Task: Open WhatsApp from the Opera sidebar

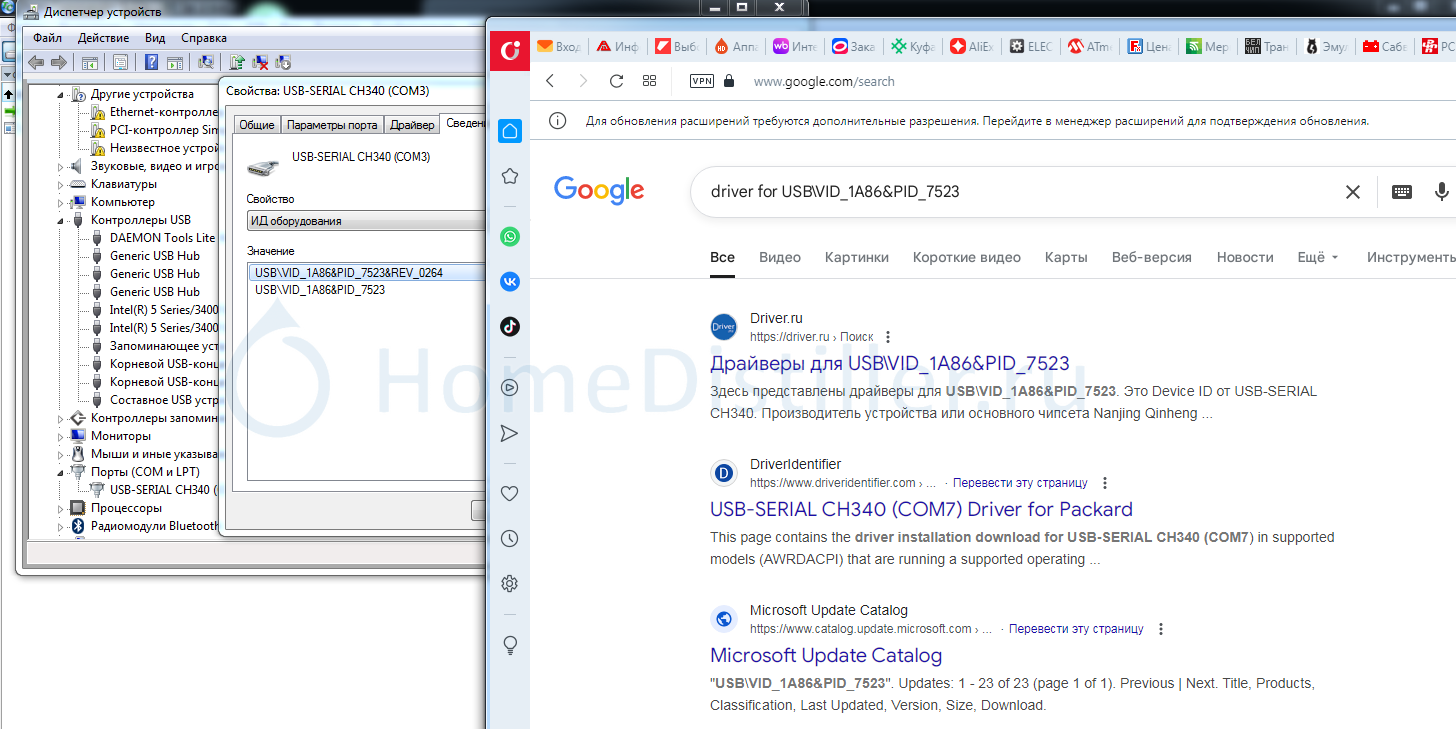Action: [510, 237]
